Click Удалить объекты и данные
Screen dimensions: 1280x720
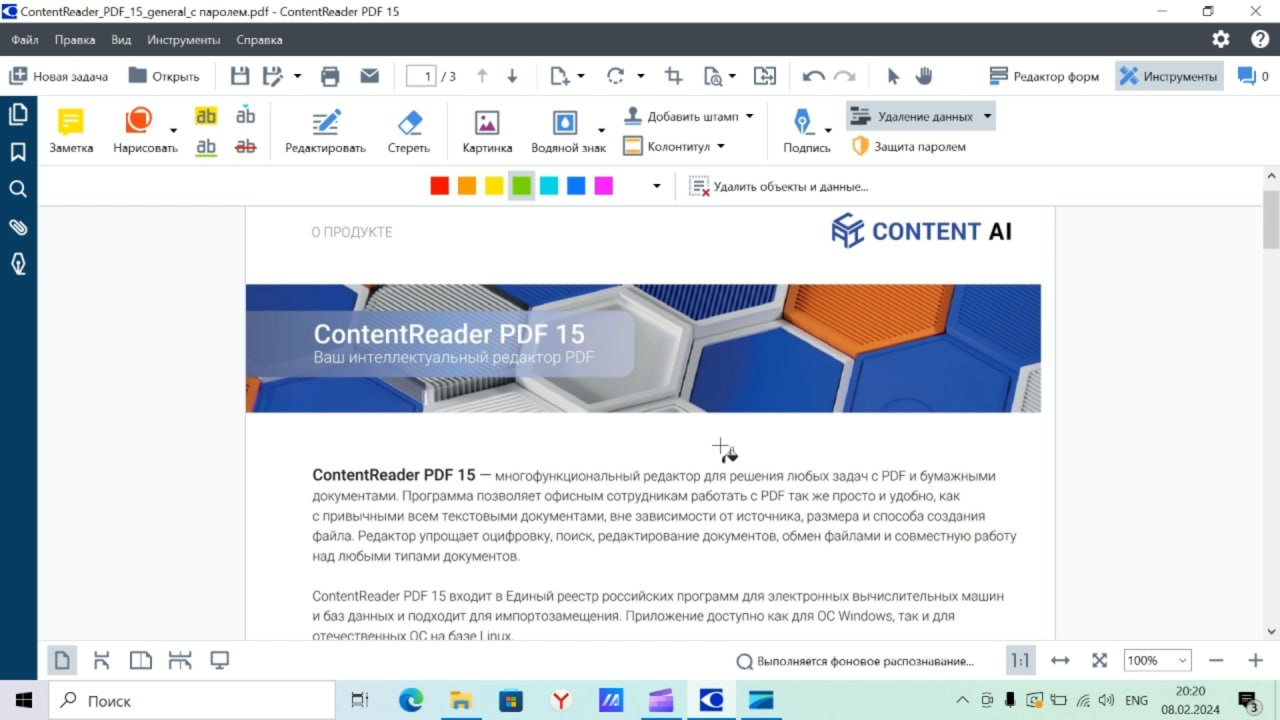780,185
